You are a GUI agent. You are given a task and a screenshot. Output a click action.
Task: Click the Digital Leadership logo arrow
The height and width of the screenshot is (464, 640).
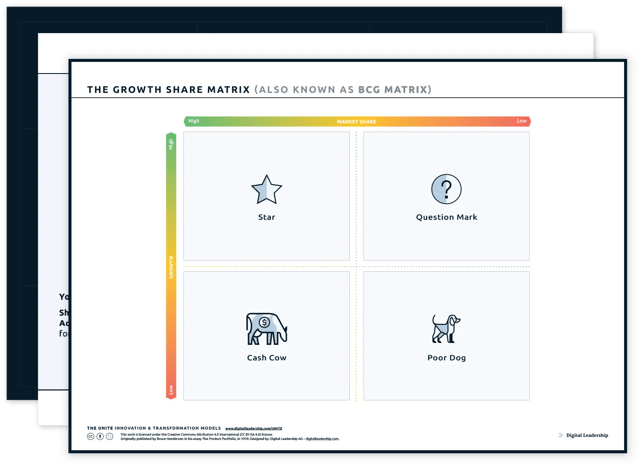pos(561,435)
